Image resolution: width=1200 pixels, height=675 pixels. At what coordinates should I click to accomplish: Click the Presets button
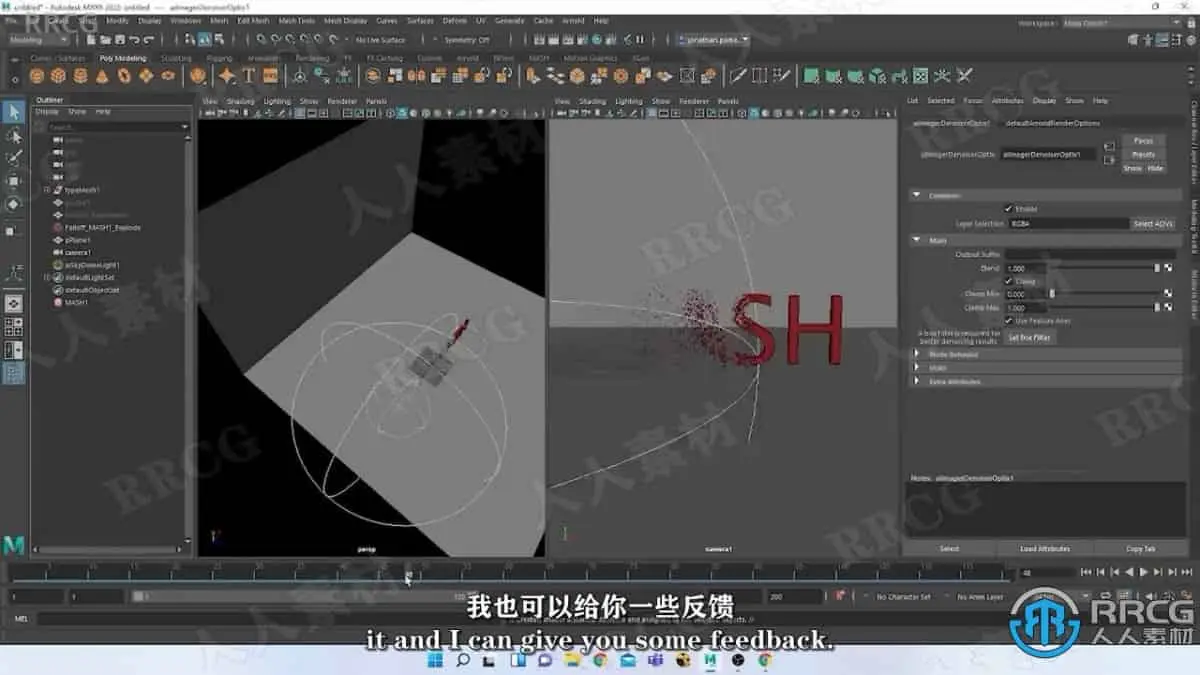(x=1143, y=154)
